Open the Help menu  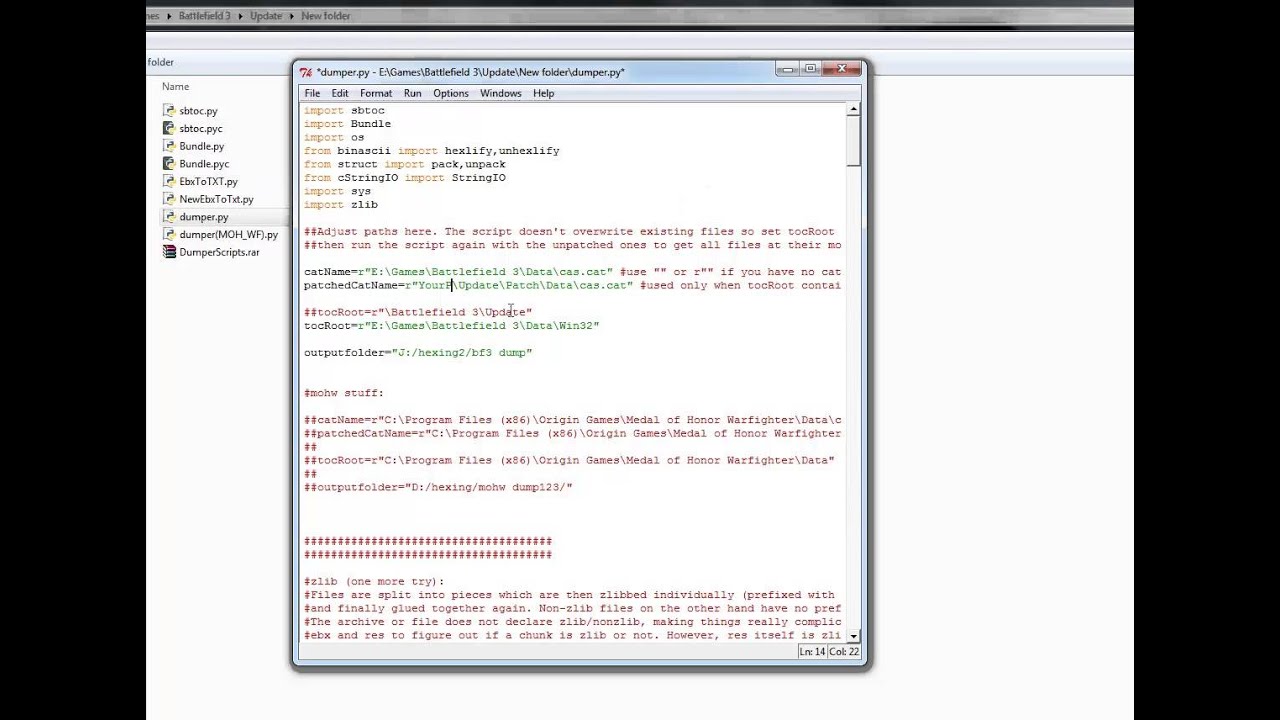(x=543, y=93)
